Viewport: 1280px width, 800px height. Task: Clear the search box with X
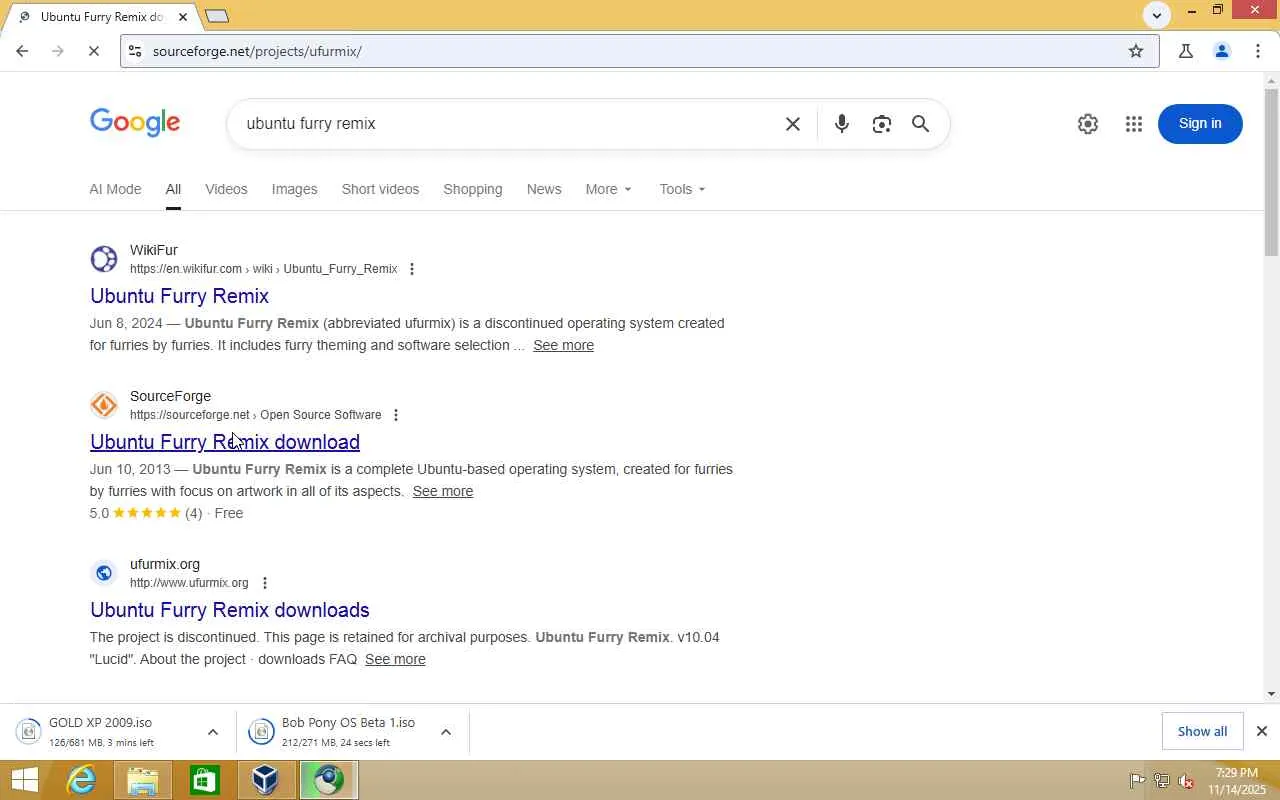[793, 124]
